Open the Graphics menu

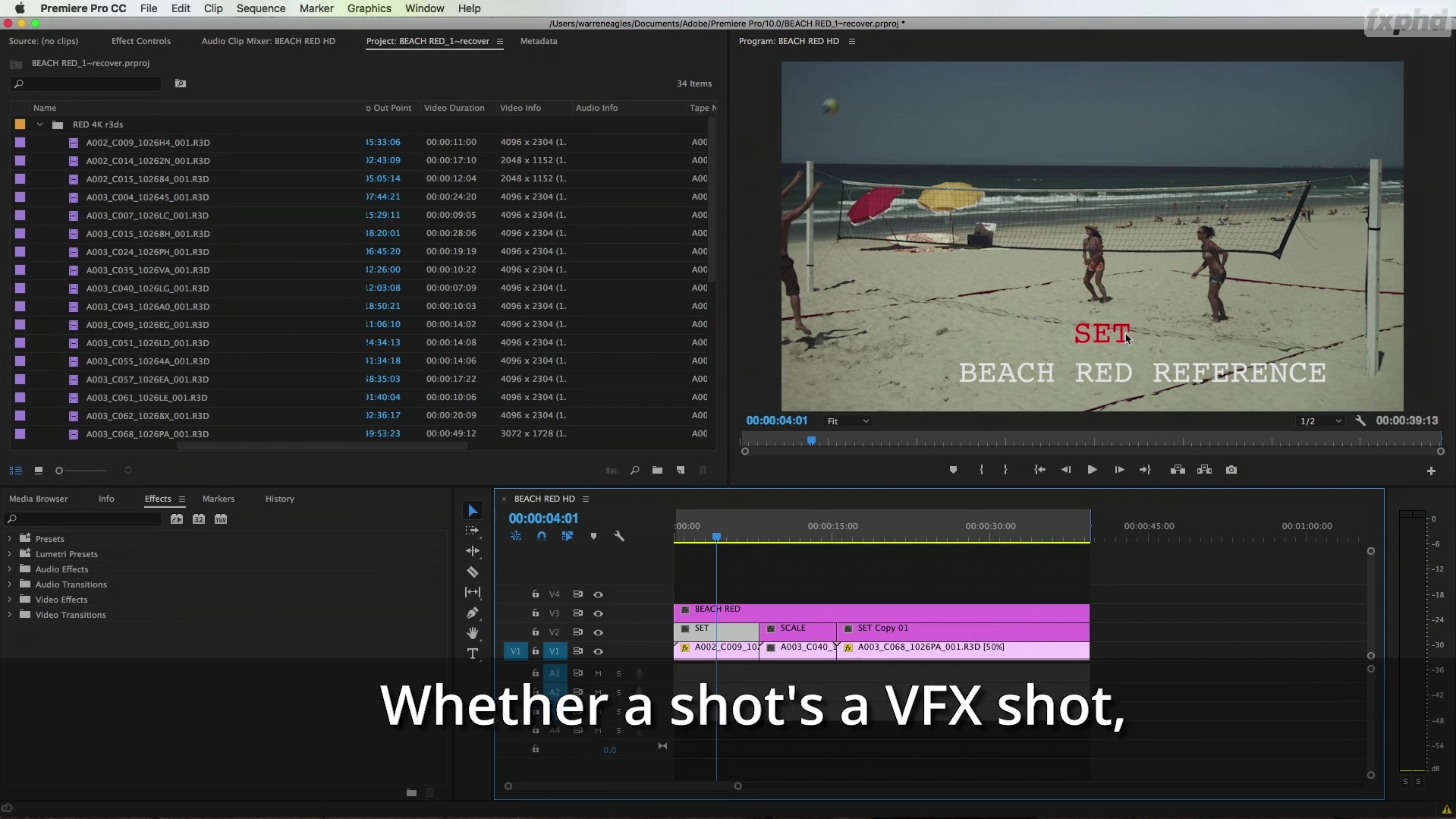pyautogui.click(x=369, y=8)
